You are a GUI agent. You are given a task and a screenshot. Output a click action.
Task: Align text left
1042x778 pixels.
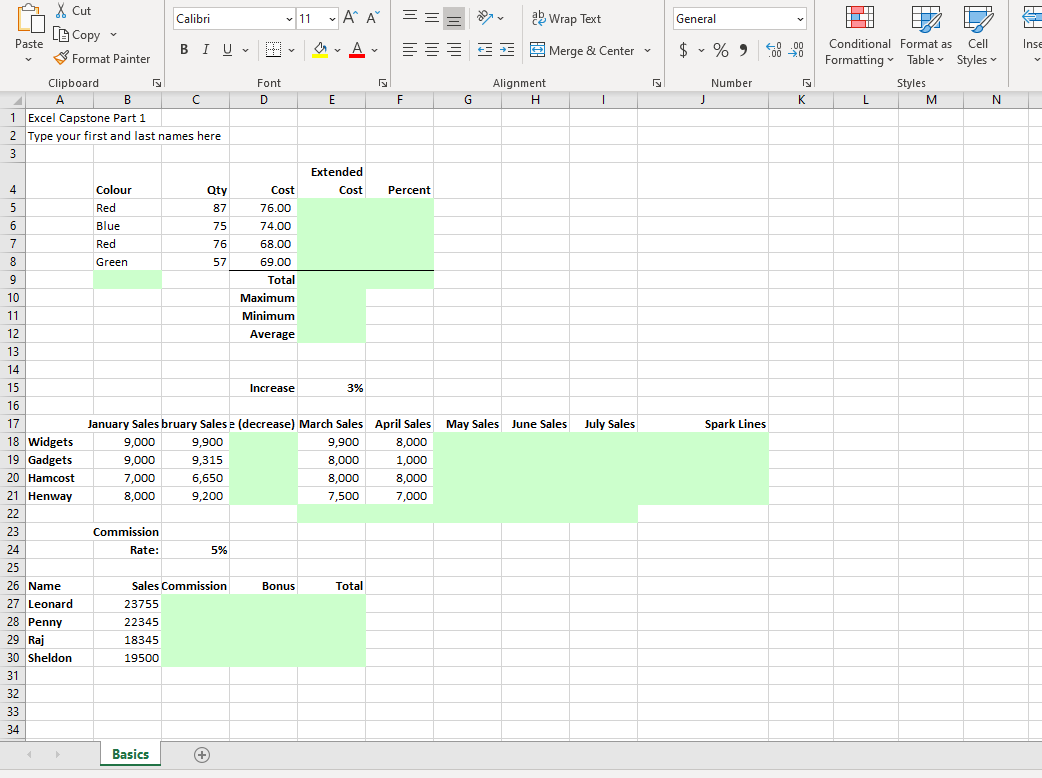pos(410,50)
